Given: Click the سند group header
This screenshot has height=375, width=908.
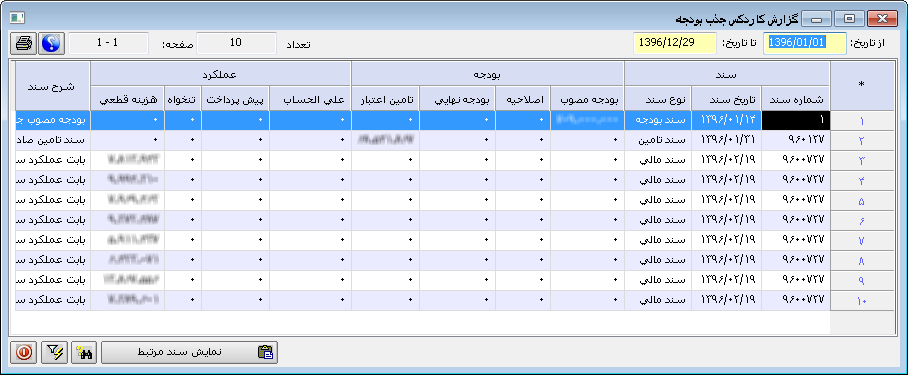Looking at the screenshot, I should tap(727, 74).
